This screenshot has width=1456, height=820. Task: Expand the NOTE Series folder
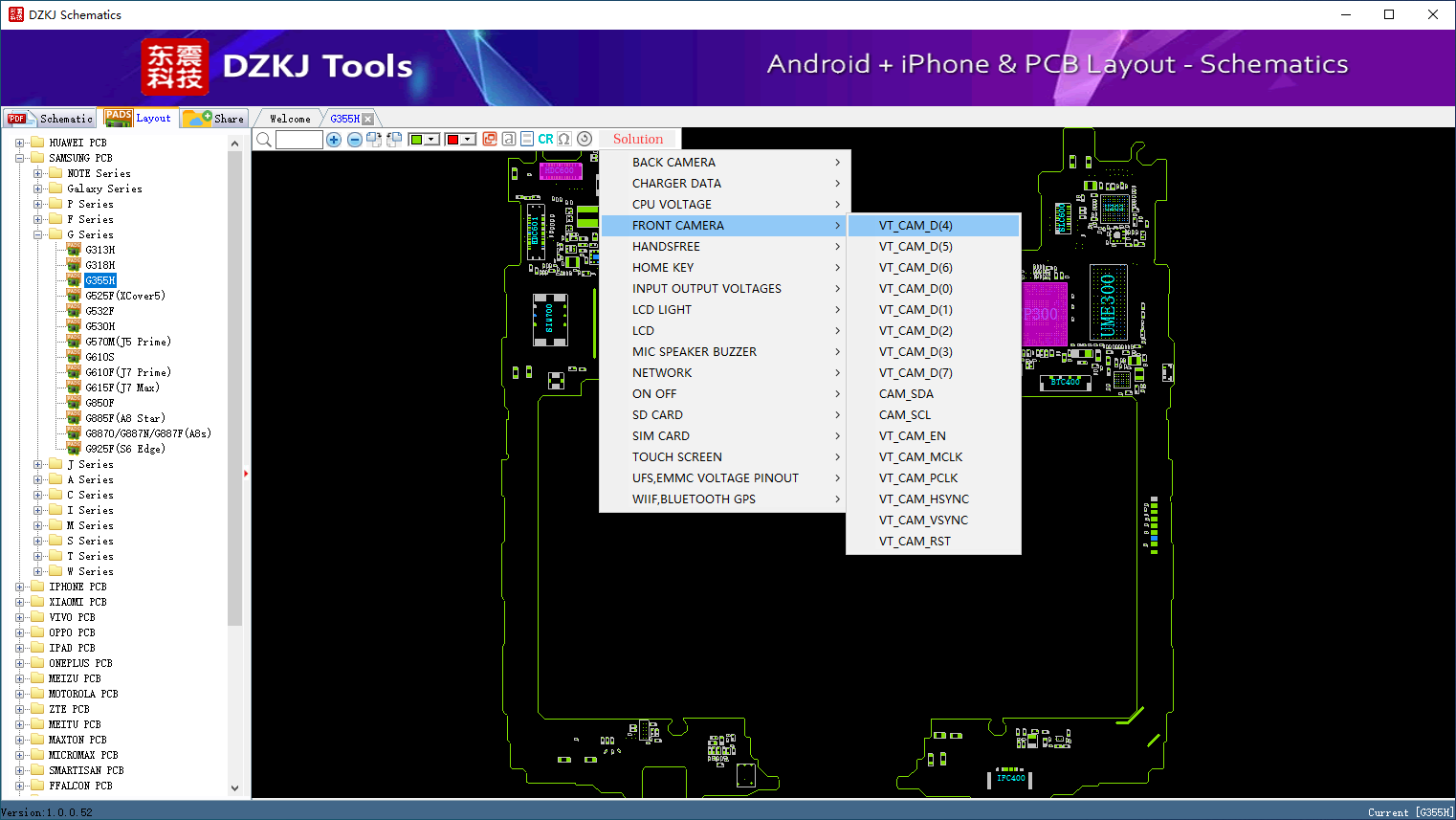coord(38,173)
